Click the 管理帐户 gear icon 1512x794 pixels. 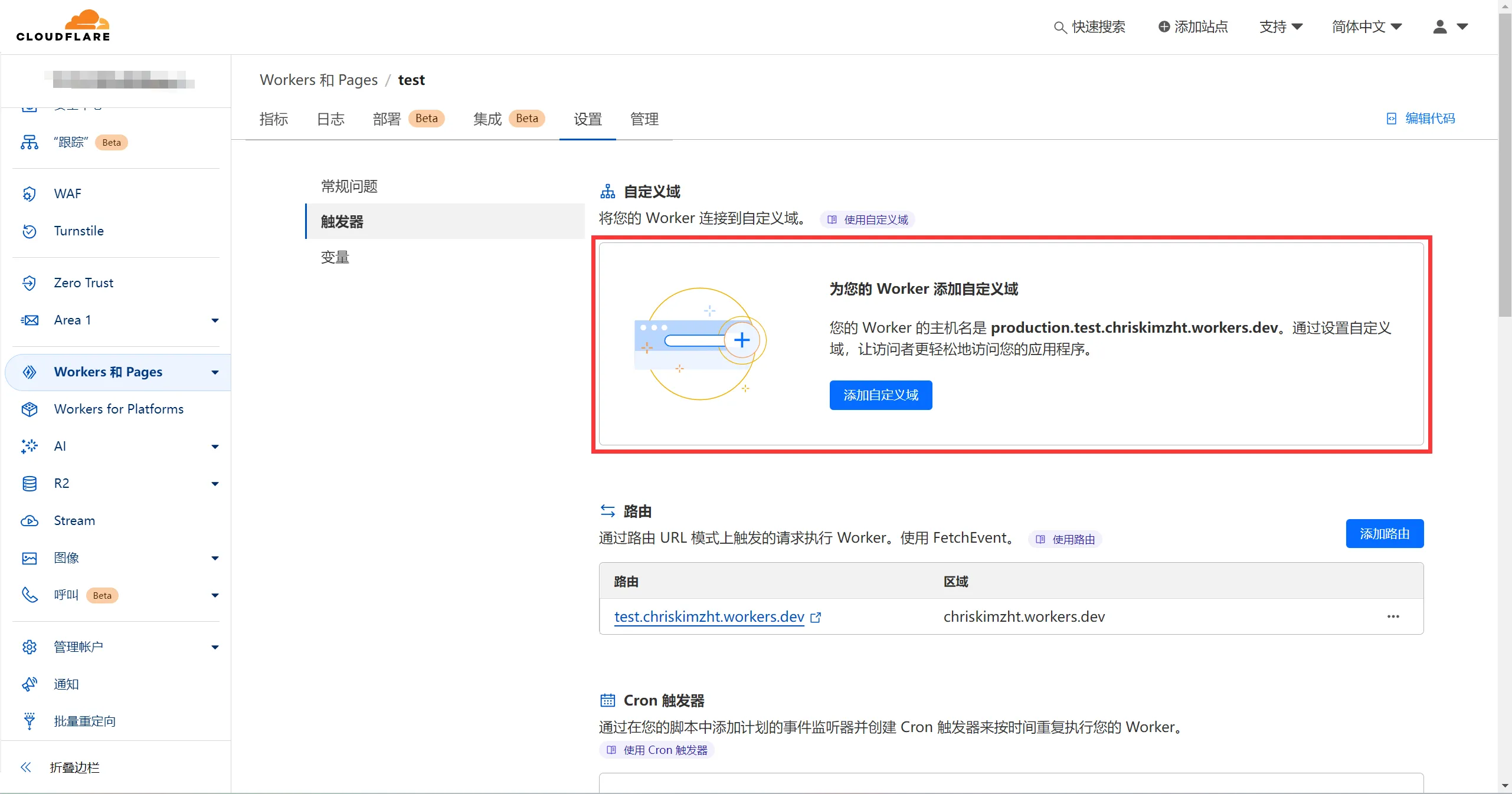29,647
